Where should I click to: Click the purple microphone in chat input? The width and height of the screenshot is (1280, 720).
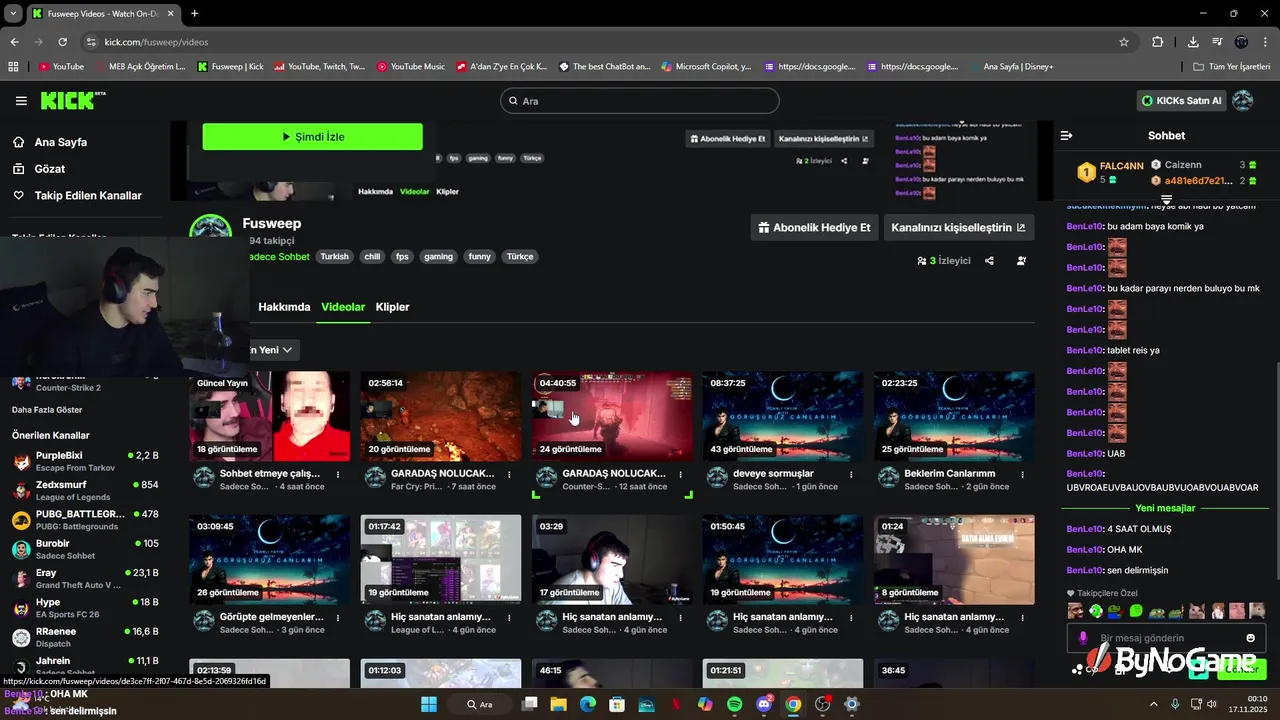[1082, 638]
